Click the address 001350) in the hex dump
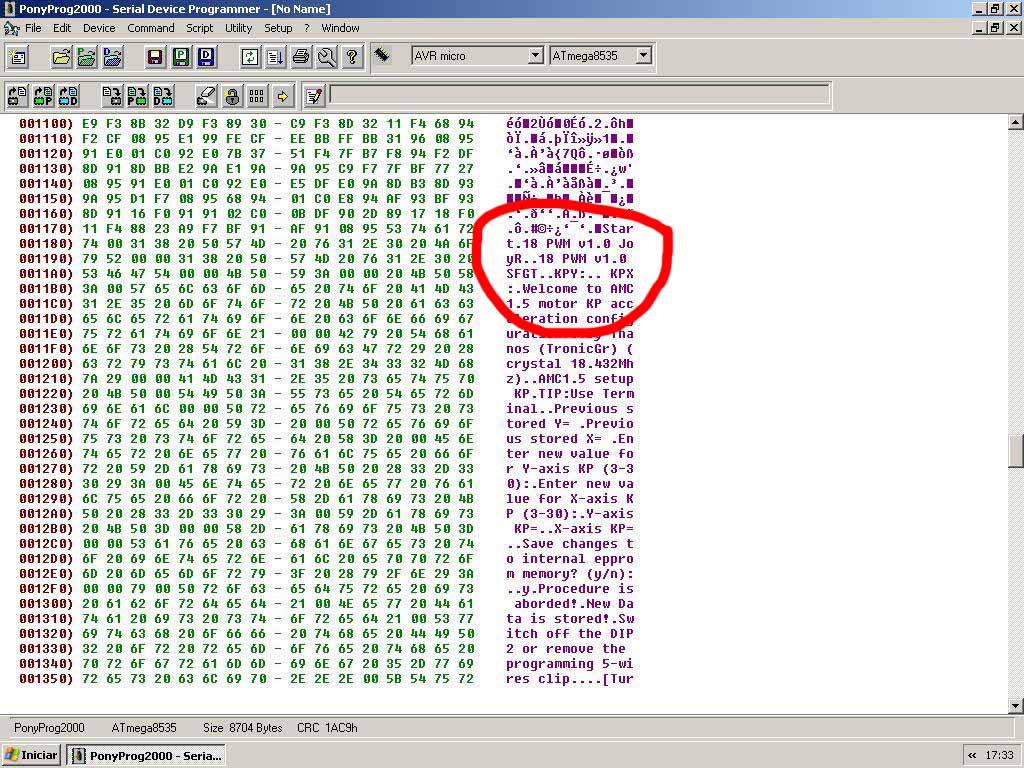 click(46, 679)
